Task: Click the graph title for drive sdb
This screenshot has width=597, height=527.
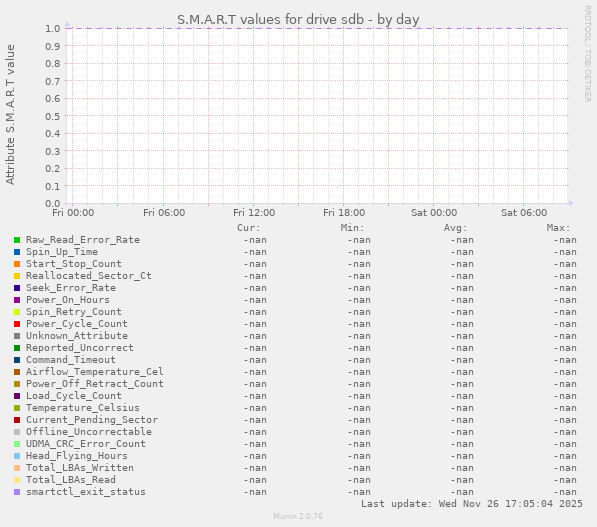Action: click(298, 19)
